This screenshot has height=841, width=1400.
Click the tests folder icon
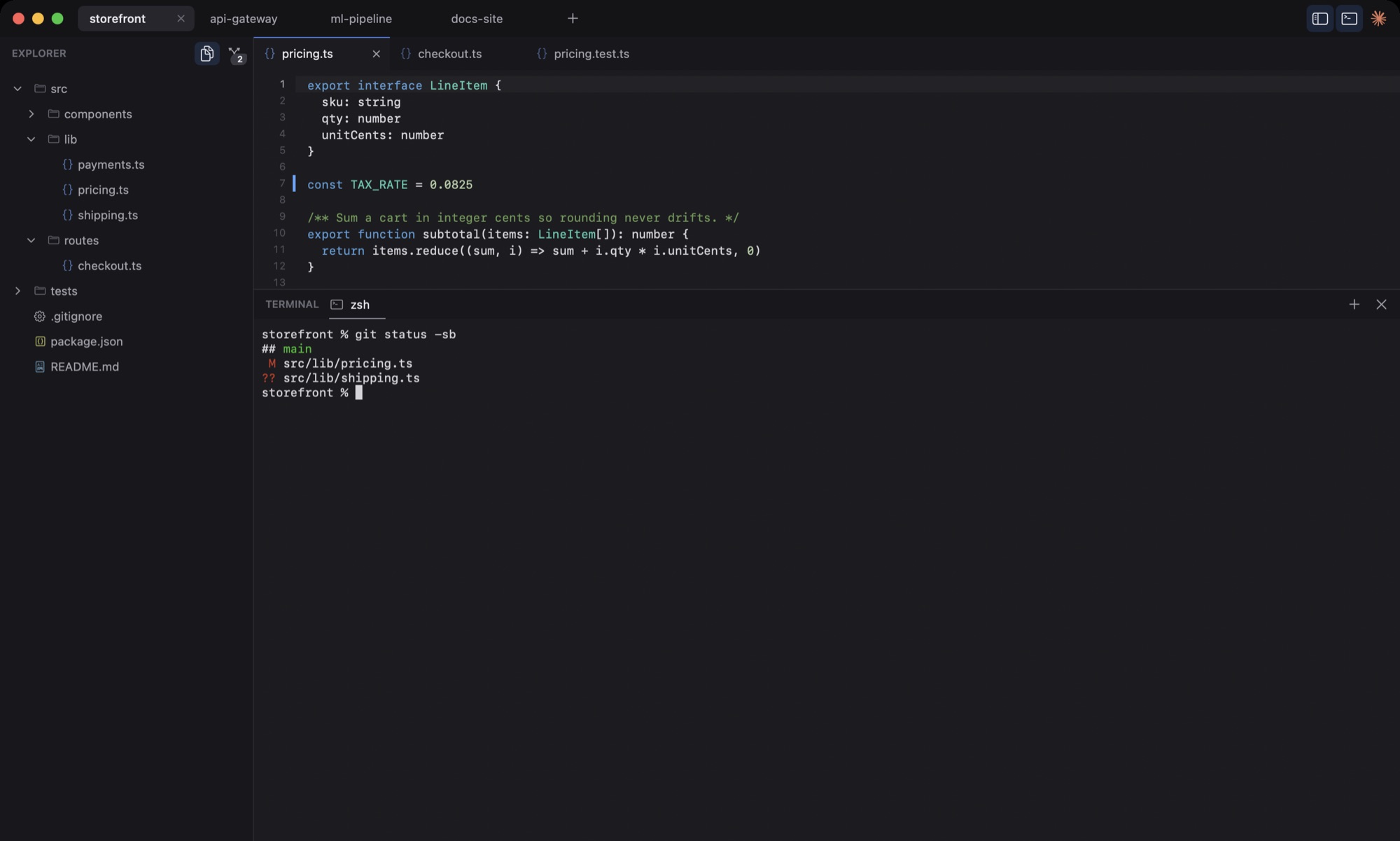click(40, 291)
